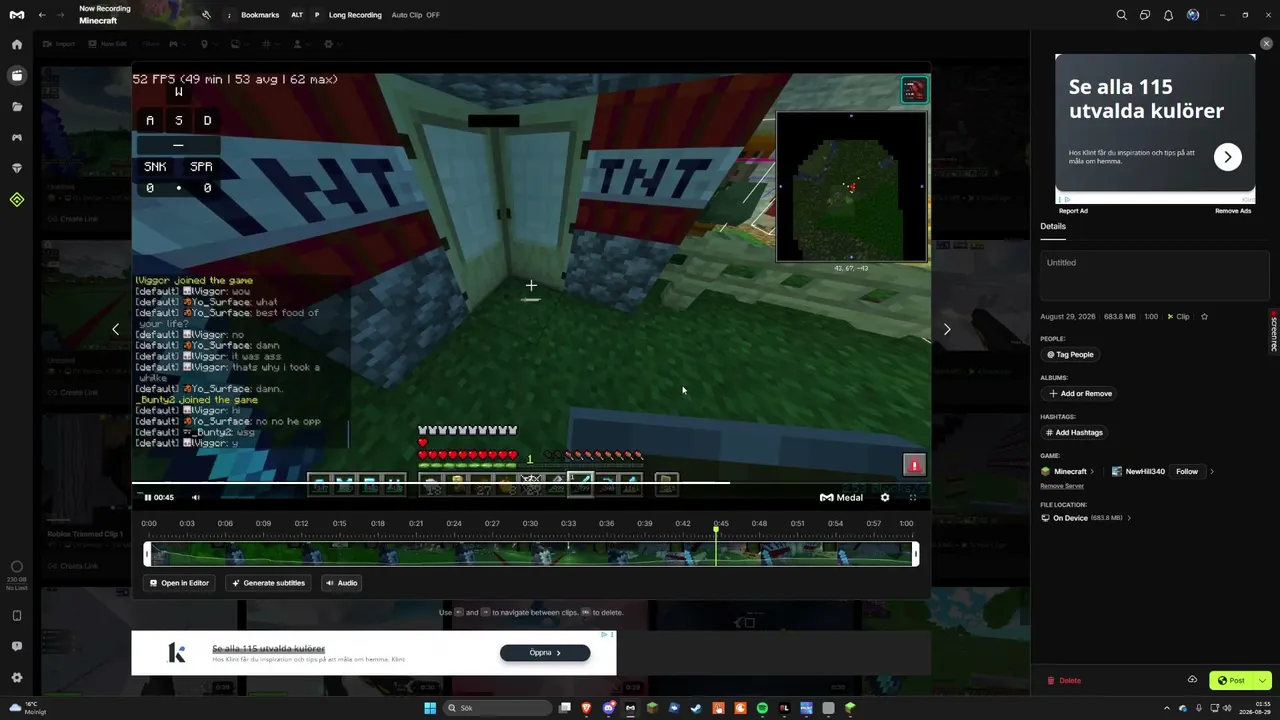Click the Long Recording option

[354, 15]
